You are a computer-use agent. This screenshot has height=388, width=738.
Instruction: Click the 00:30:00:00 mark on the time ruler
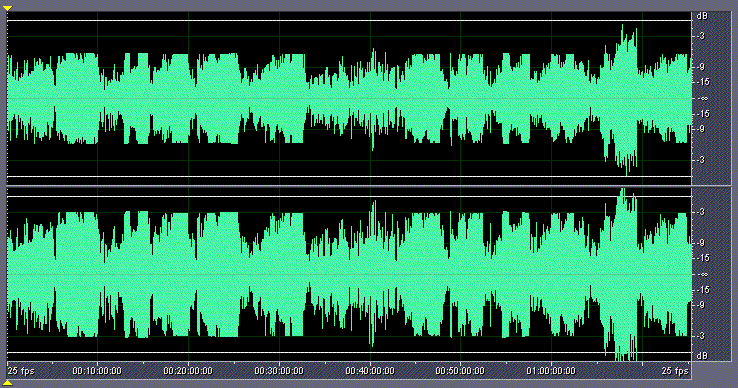coord(279,371)
